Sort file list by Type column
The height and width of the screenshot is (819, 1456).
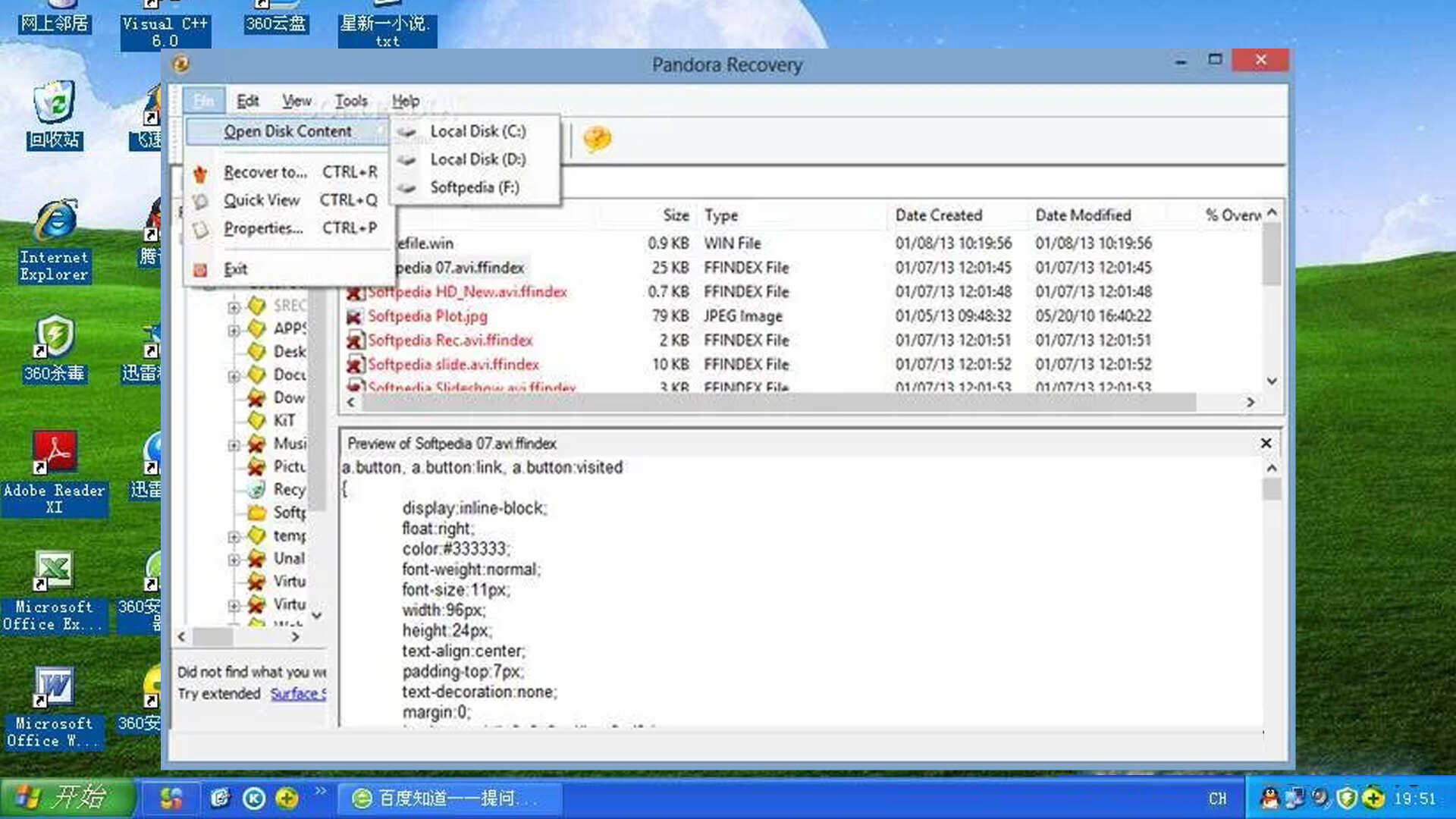[720, 215]
